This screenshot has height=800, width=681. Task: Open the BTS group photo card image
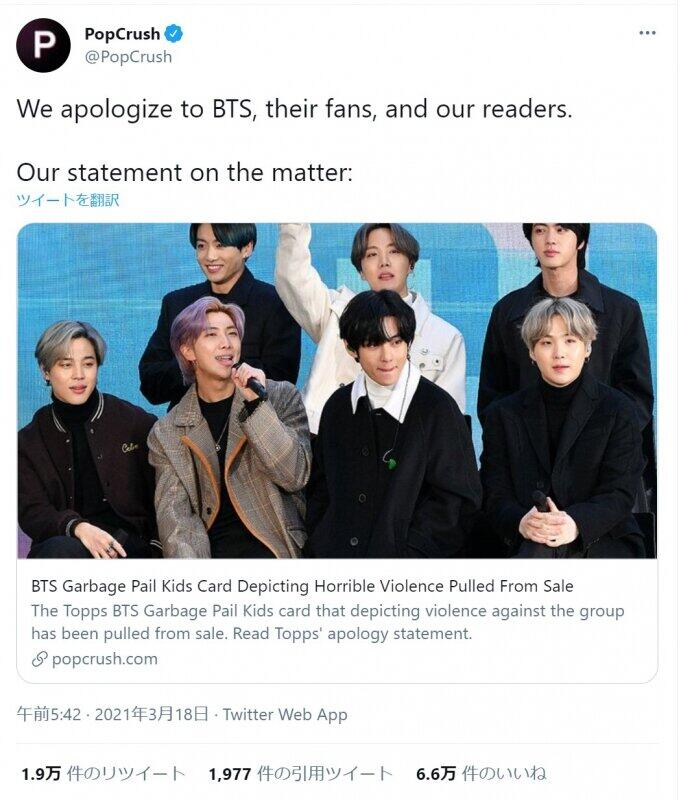[337, 390]
